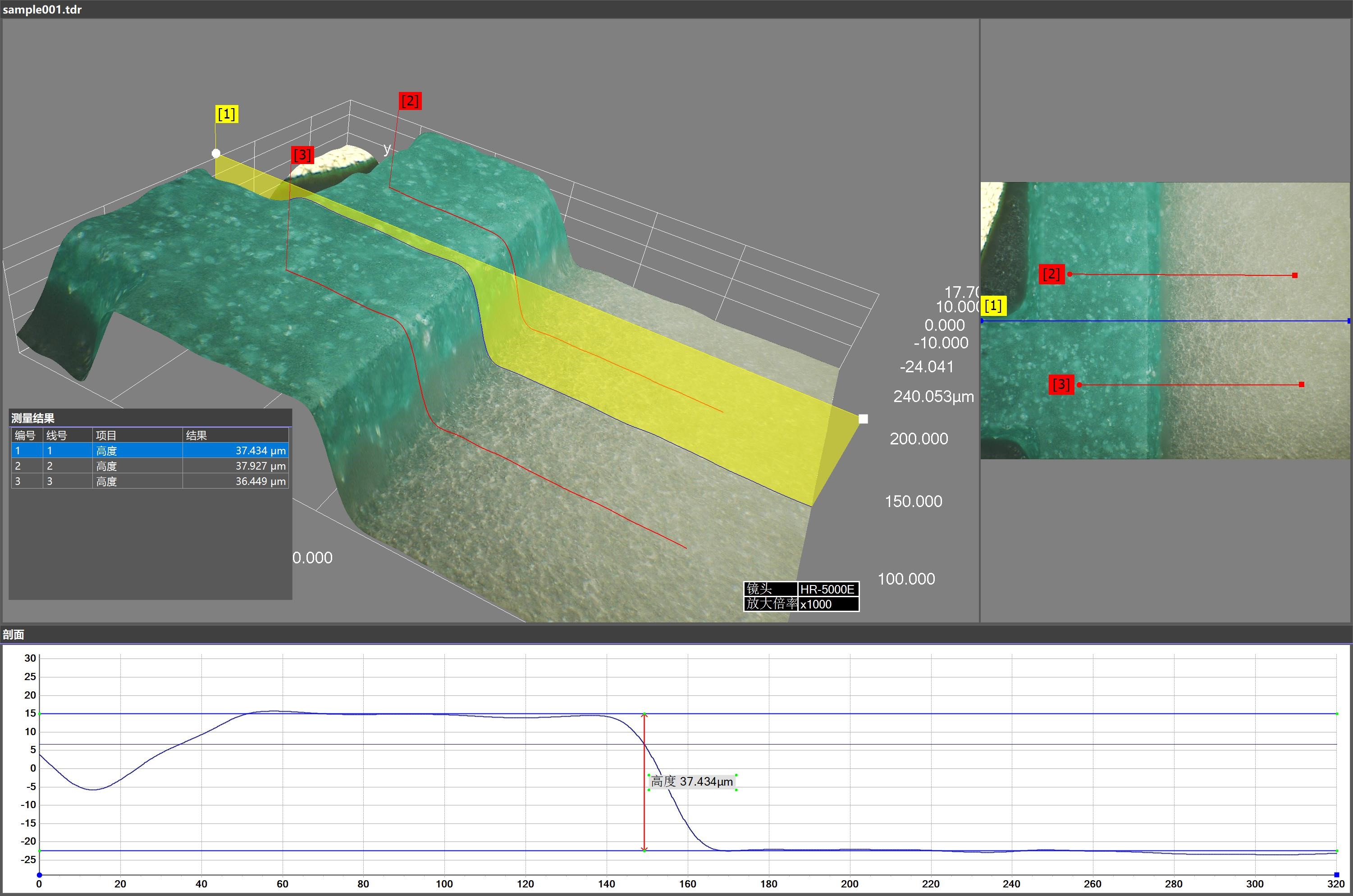Select the yellow [1] label in top-view image

(x=993, y=306)
